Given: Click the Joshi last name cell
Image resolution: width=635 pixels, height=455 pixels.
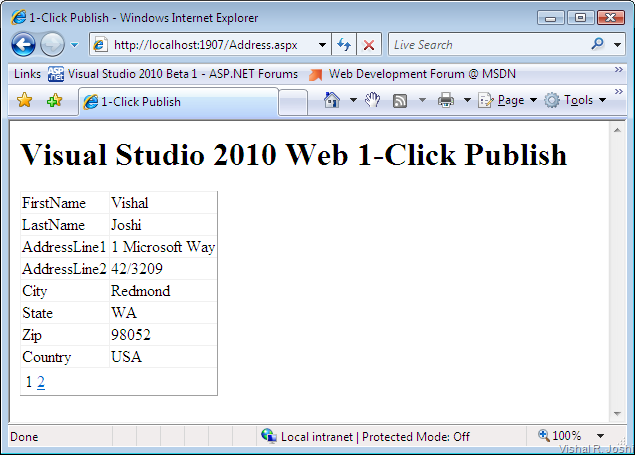Looking at the screenshot, I should pos(163,225).
